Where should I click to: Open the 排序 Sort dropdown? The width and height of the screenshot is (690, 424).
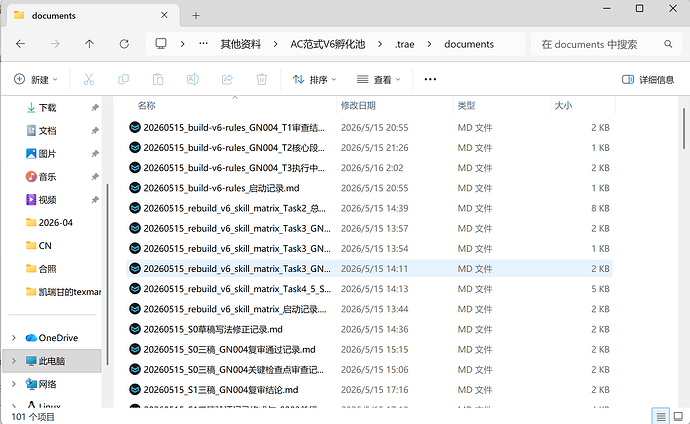pyautogui.click(x=314, y=80)
